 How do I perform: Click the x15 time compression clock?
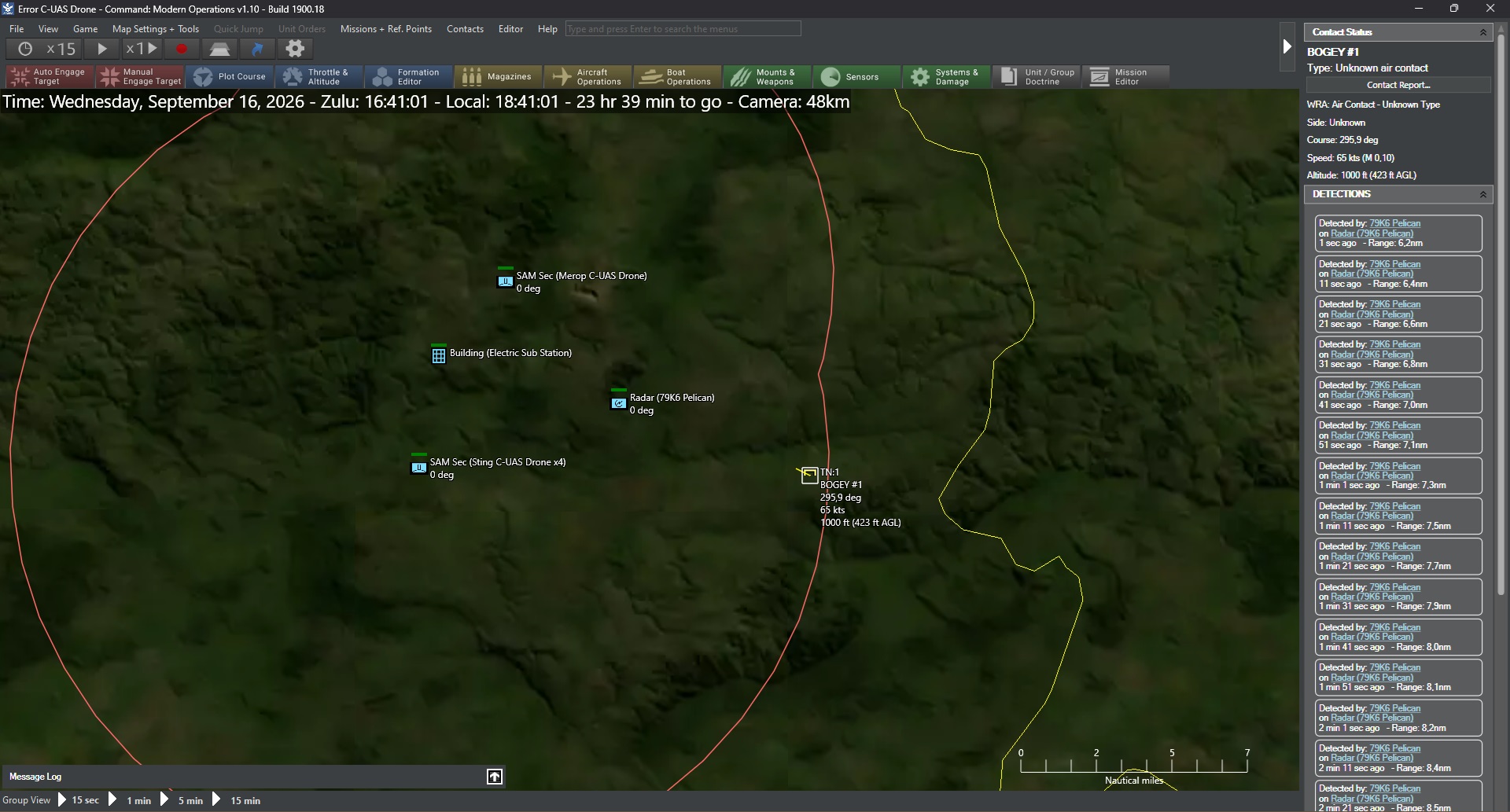click(x=46, y=49)
